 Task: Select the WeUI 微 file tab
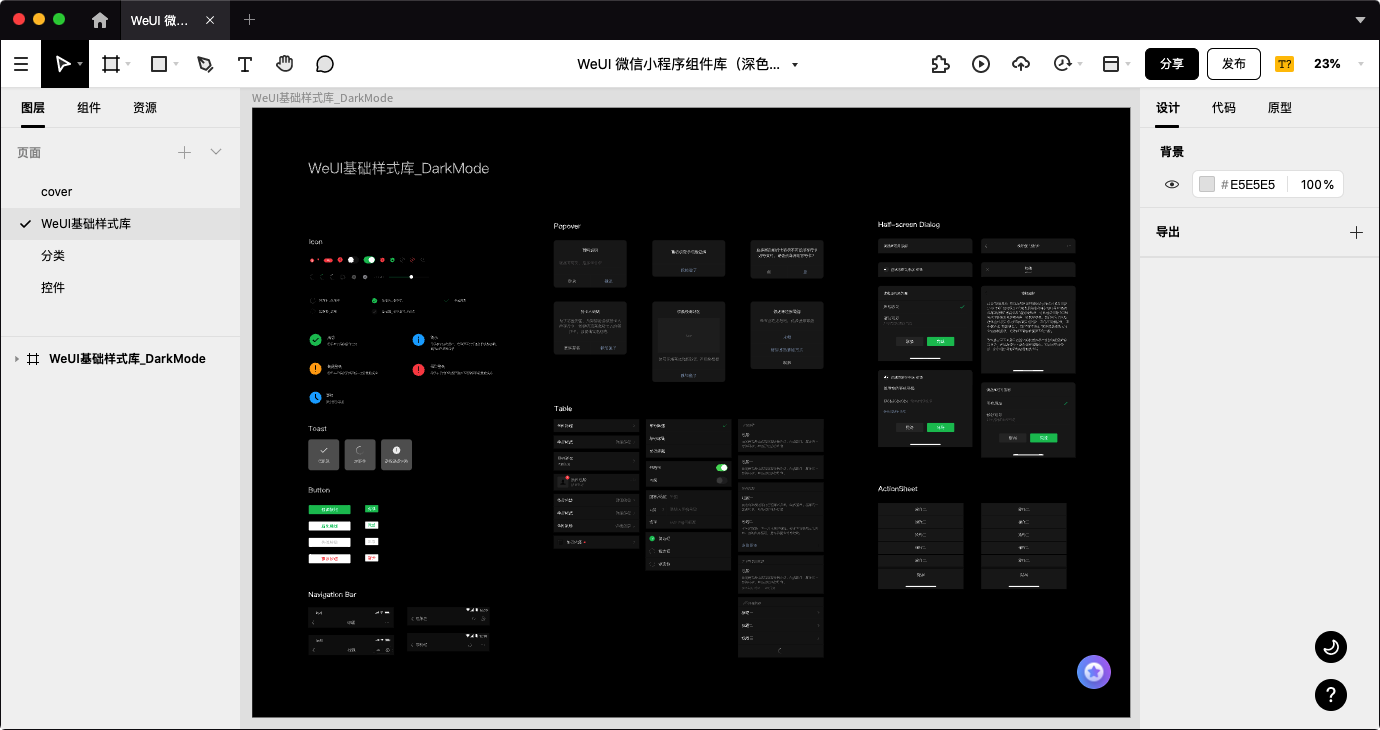tap(174, 20)
